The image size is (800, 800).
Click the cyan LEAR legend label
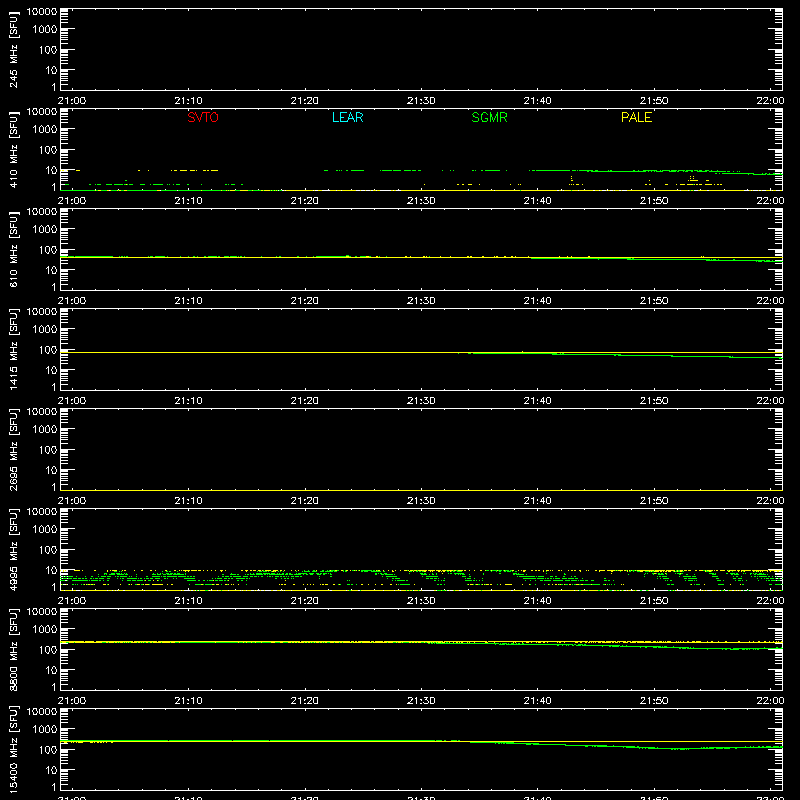click(347, 117)
